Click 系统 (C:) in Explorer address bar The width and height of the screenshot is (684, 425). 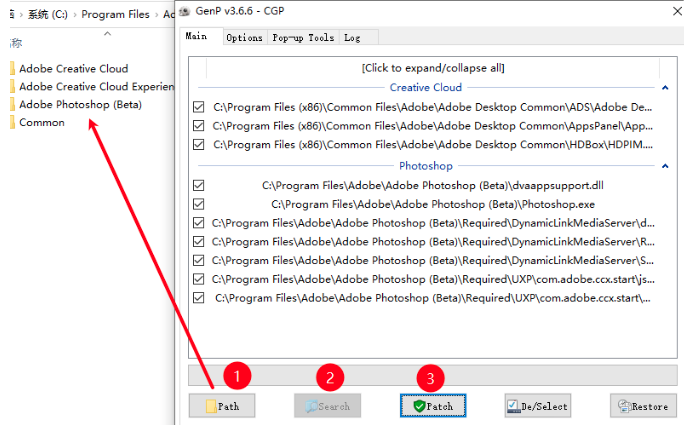(48, 14)
